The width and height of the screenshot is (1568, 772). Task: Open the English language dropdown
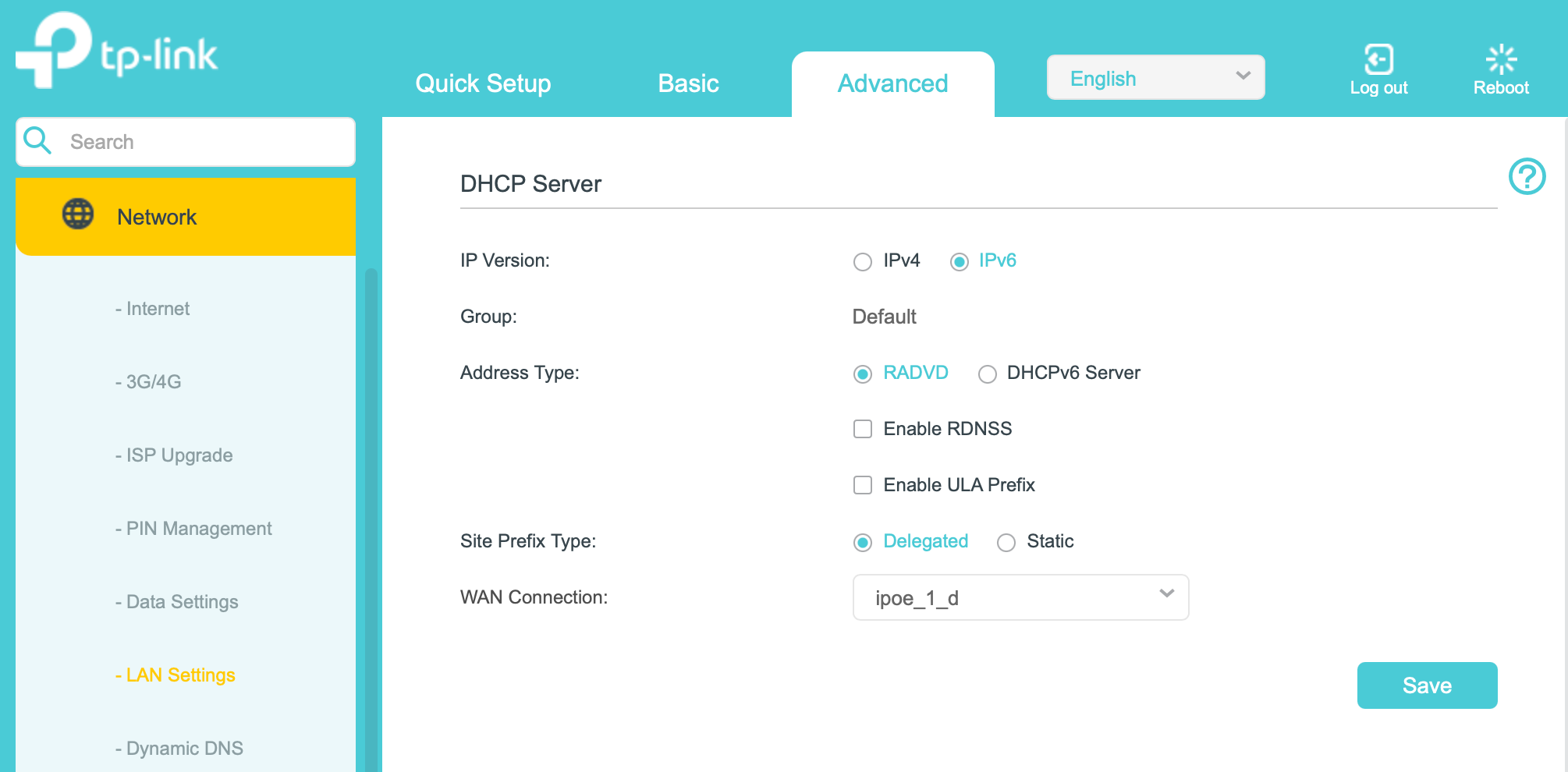pyautogui.click(x=1155, y=77)
